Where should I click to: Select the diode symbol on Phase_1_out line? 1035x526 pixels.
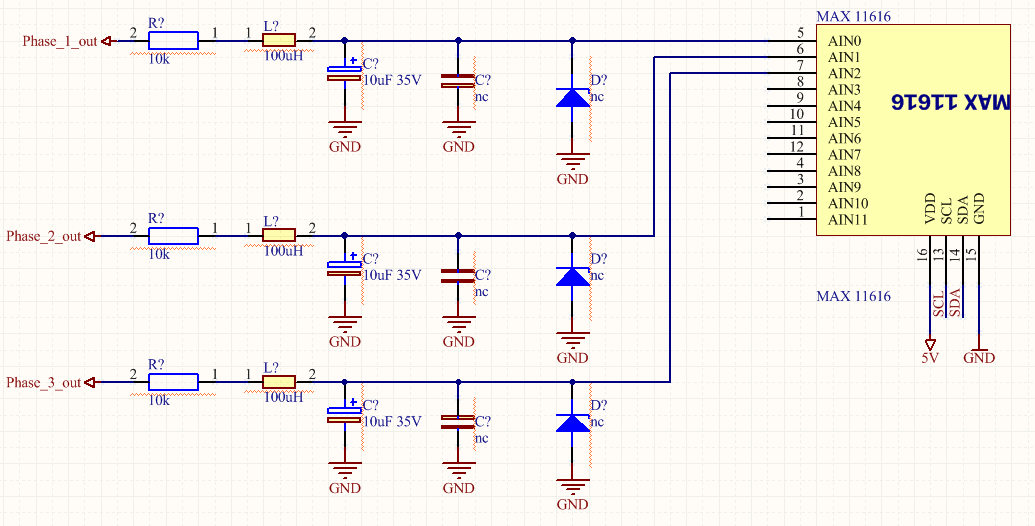(572, 97)
